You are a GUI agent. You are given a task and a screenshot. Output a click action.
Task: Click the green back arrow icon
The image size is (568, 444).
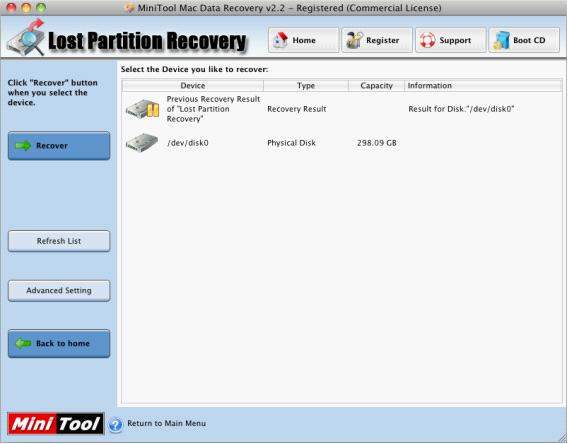click(x=23, y=343)
